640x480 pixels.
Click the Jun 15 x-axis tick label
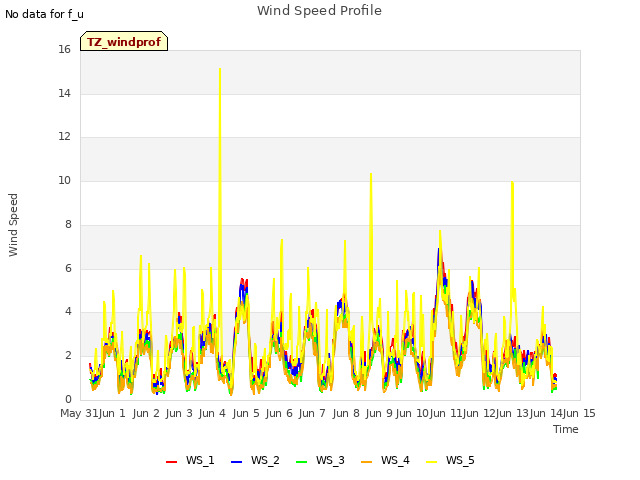pos(579,413)
